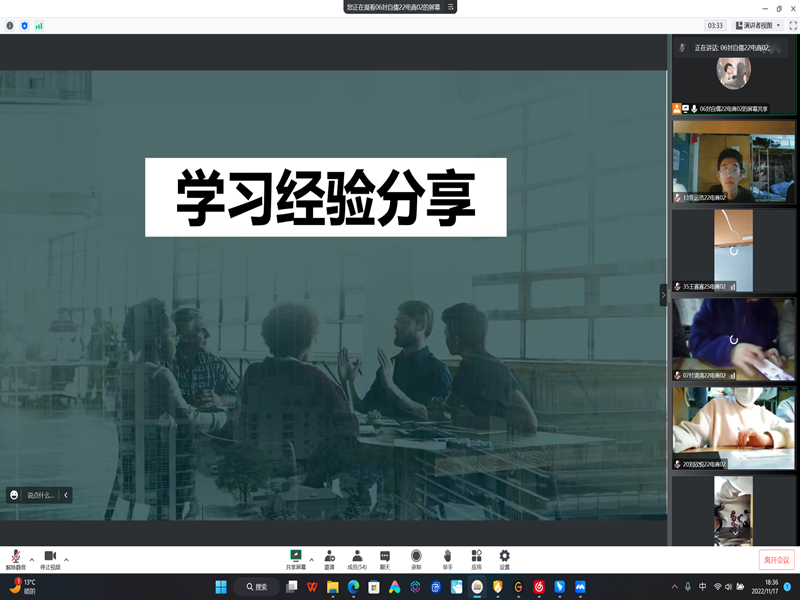This screenshot has width=800, height=600.
Task: Open the Members (成员) list
Action: 357,557
